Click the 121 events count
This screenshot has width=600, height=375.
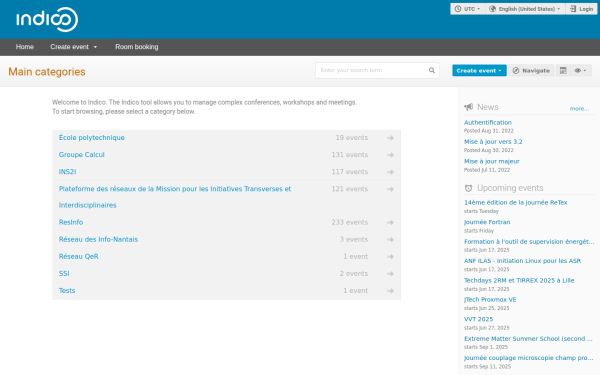[x=349, y=189]
